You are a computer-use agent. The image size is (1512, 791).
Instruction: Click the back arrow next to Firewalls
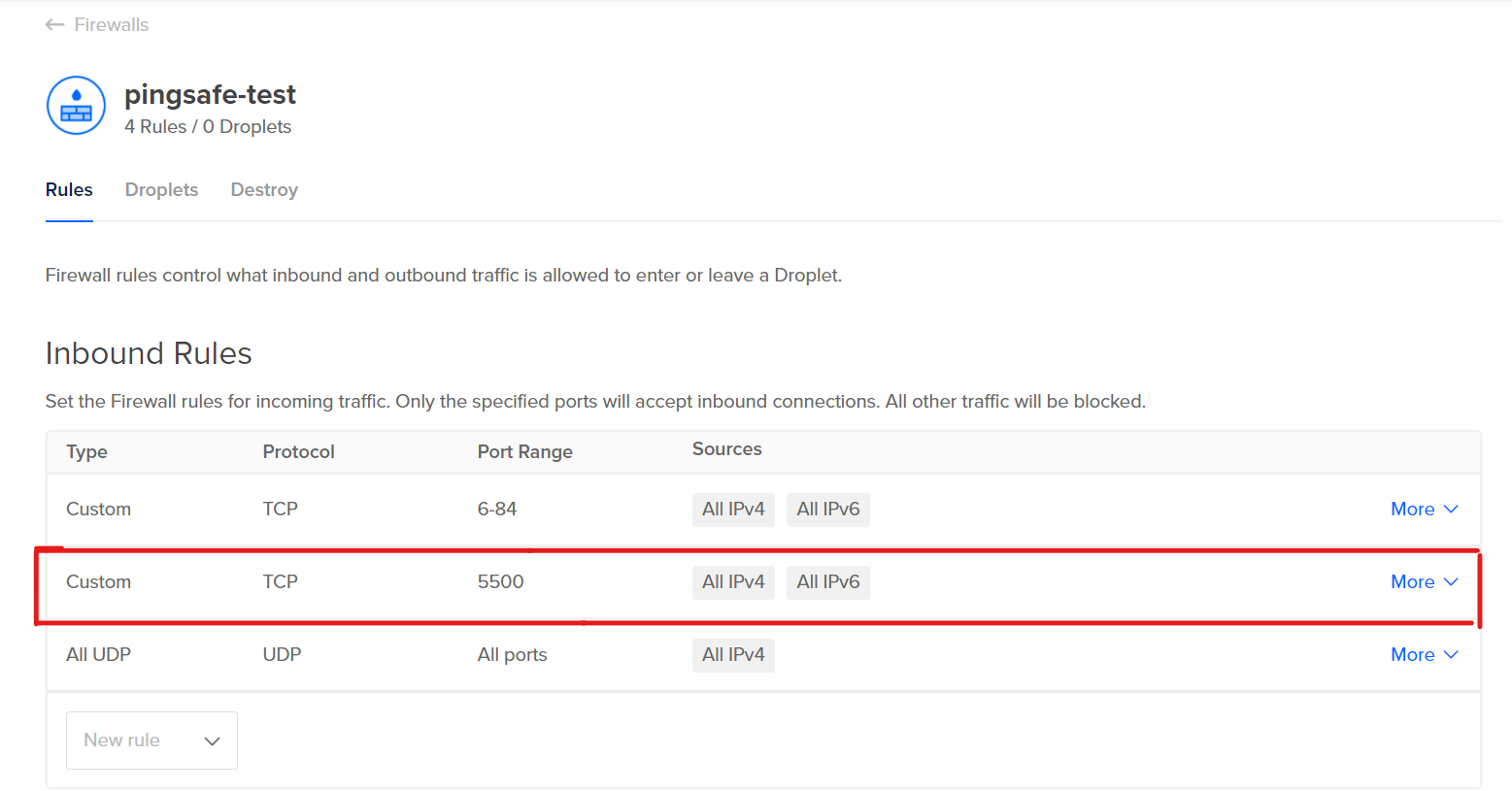[54, 25]
